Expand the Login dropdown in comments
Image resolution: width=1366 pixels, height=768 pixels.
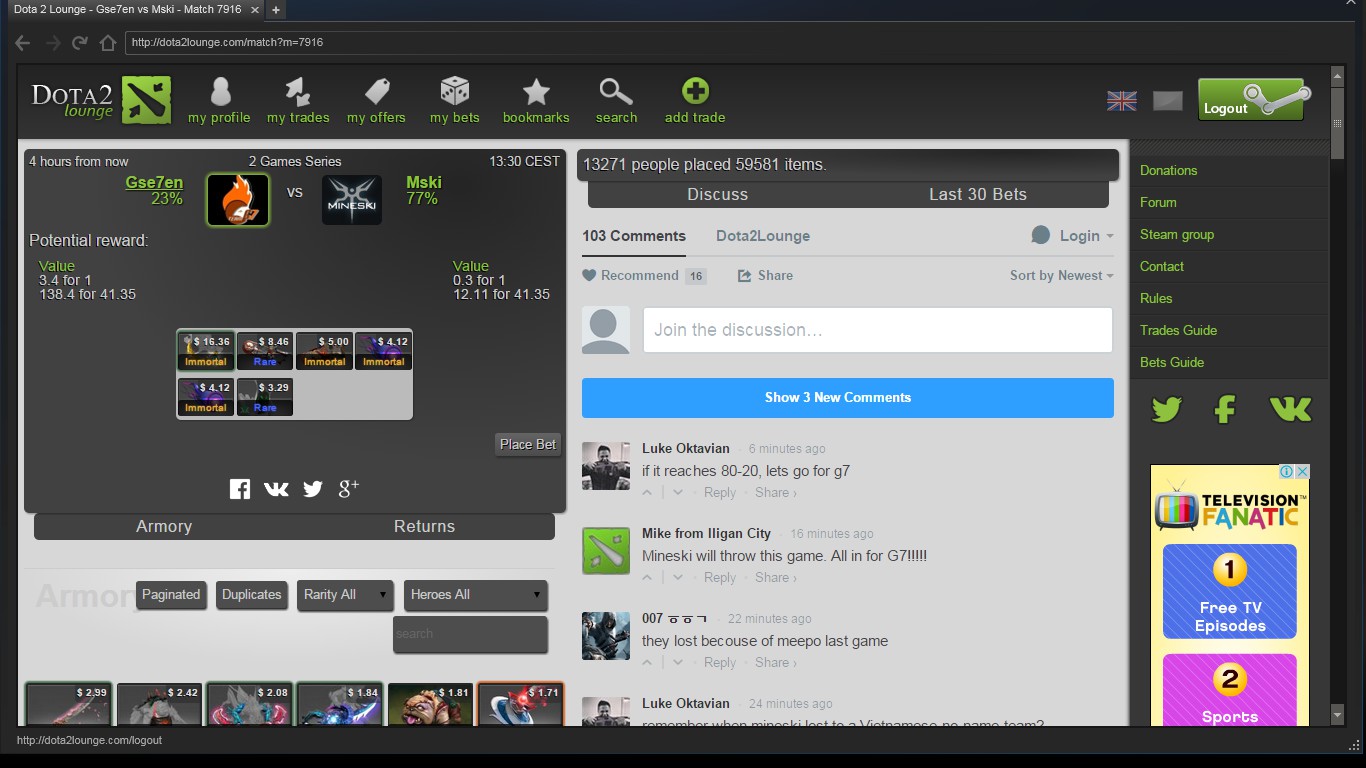[1073, 235]
